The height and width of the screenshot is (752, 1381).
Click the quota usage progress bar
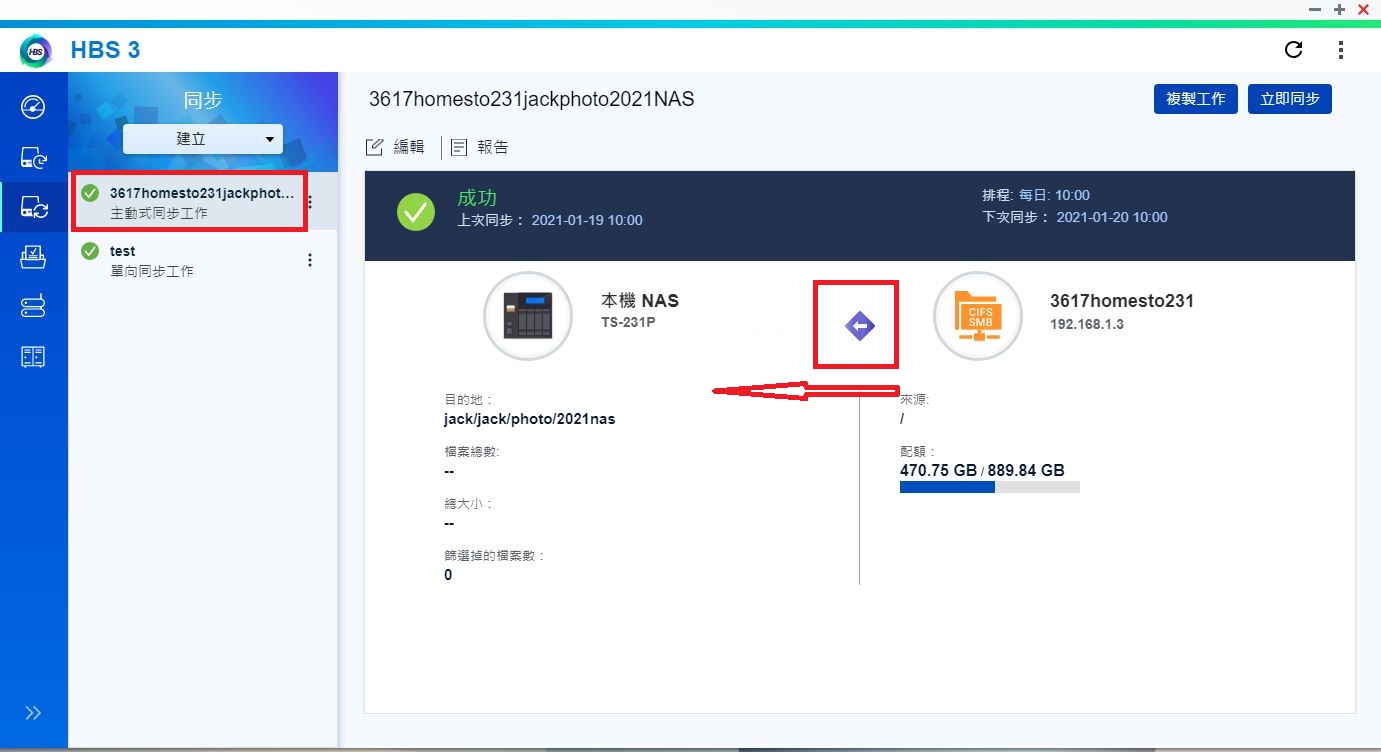click(x=990, y=487)
